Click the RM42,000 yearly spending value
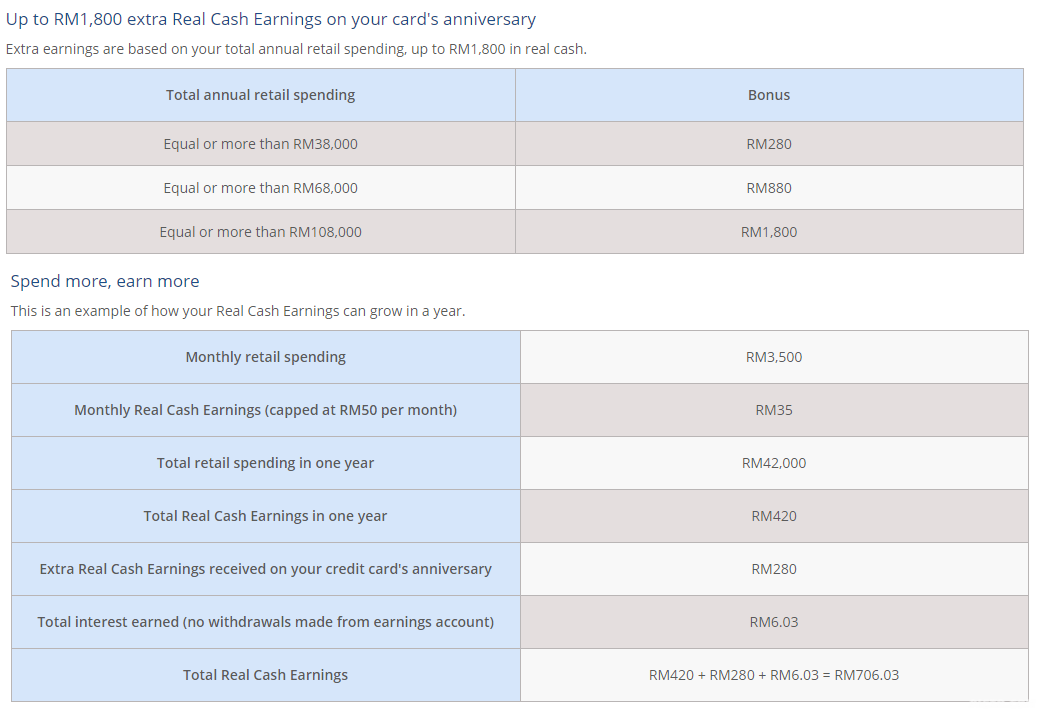 pyautogui.click(x=773, y=463)
